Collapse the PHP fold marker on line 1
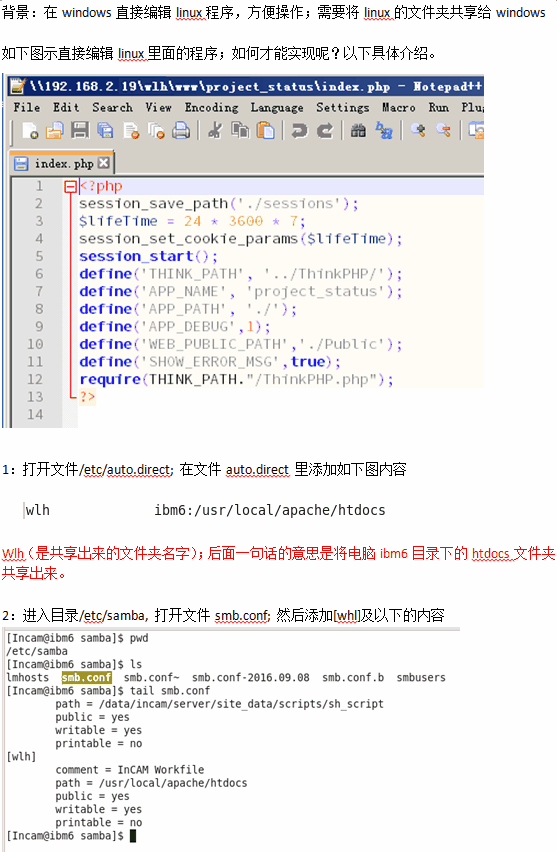 70,187
